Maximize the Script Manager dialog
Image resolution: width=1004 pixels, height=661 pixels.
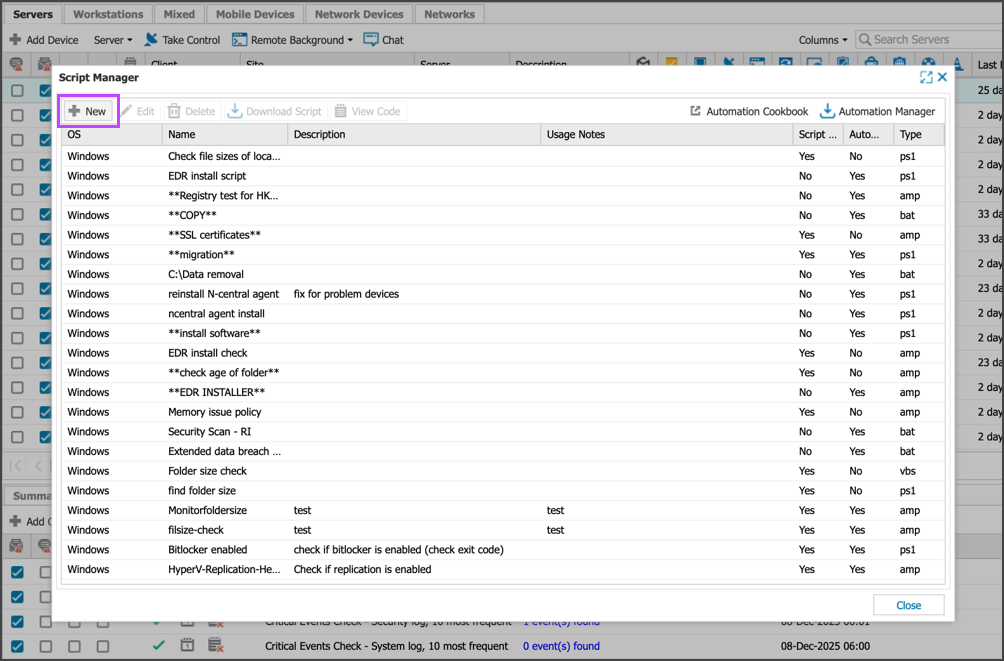[x=926, y=77]
